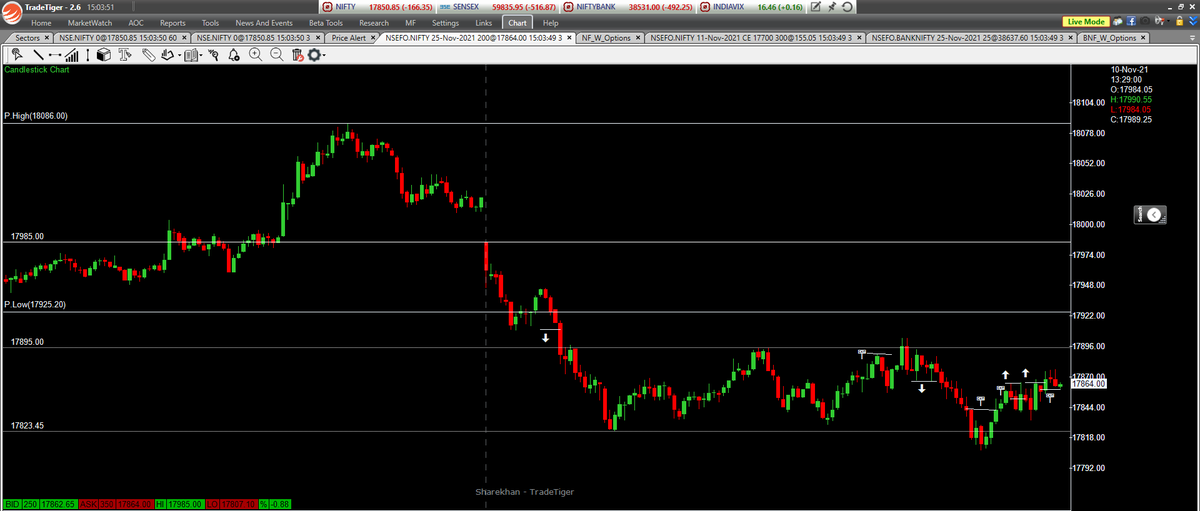Click the P.Low(17925.20) line label
The image size is (1200, 511).
click(x=35, y=304)
